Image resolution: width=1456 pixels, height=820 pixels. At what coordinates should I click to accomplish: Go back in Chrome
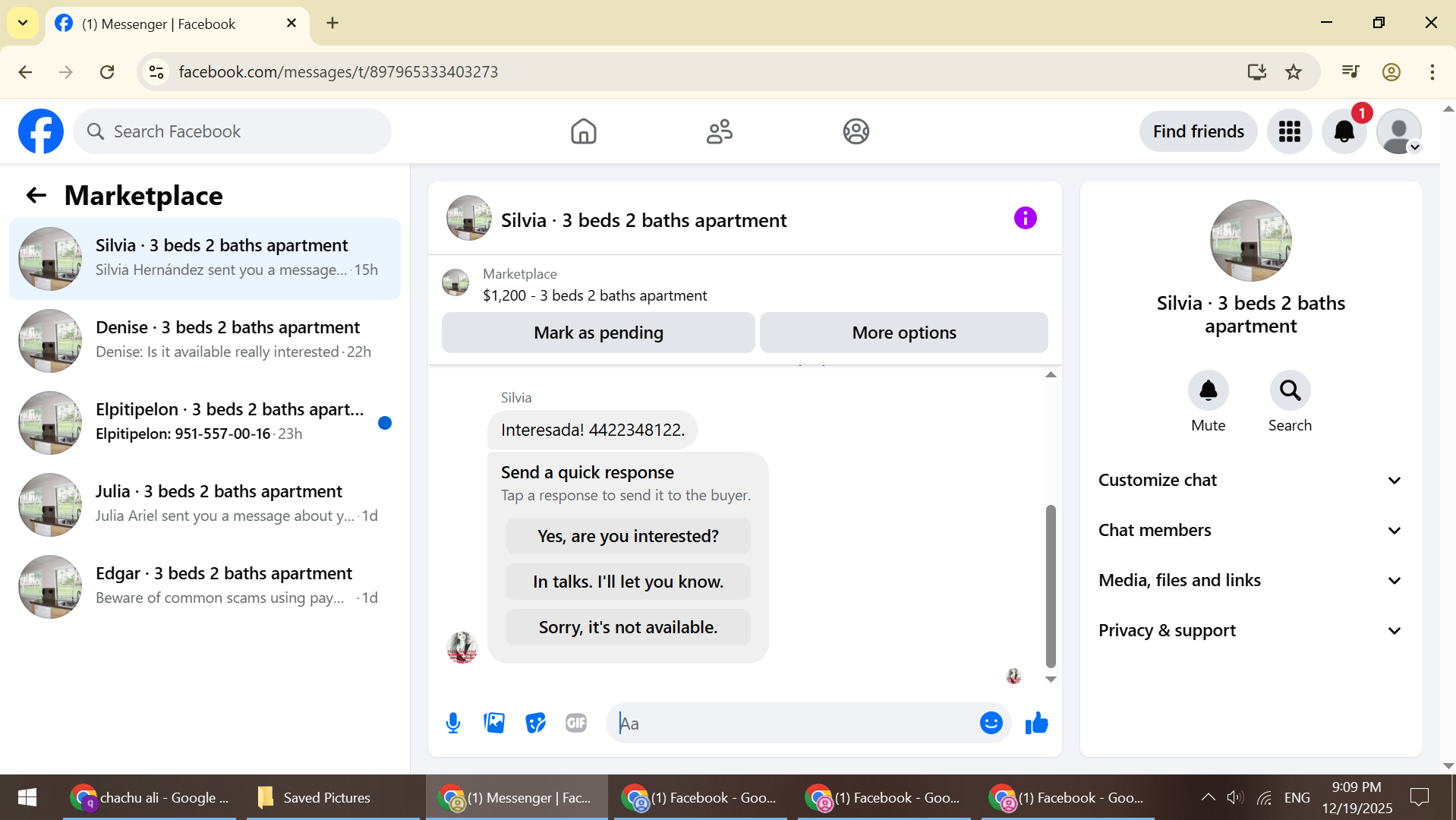[x=25, y=72]
